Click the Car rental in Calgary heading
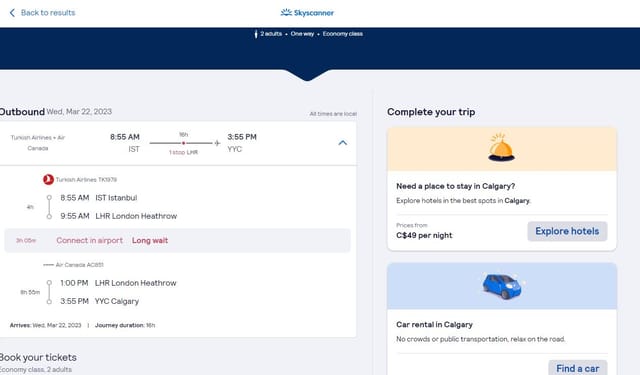The height and width of the screenshot is (375, 640). pyautogui.click(x=434, y=324)
